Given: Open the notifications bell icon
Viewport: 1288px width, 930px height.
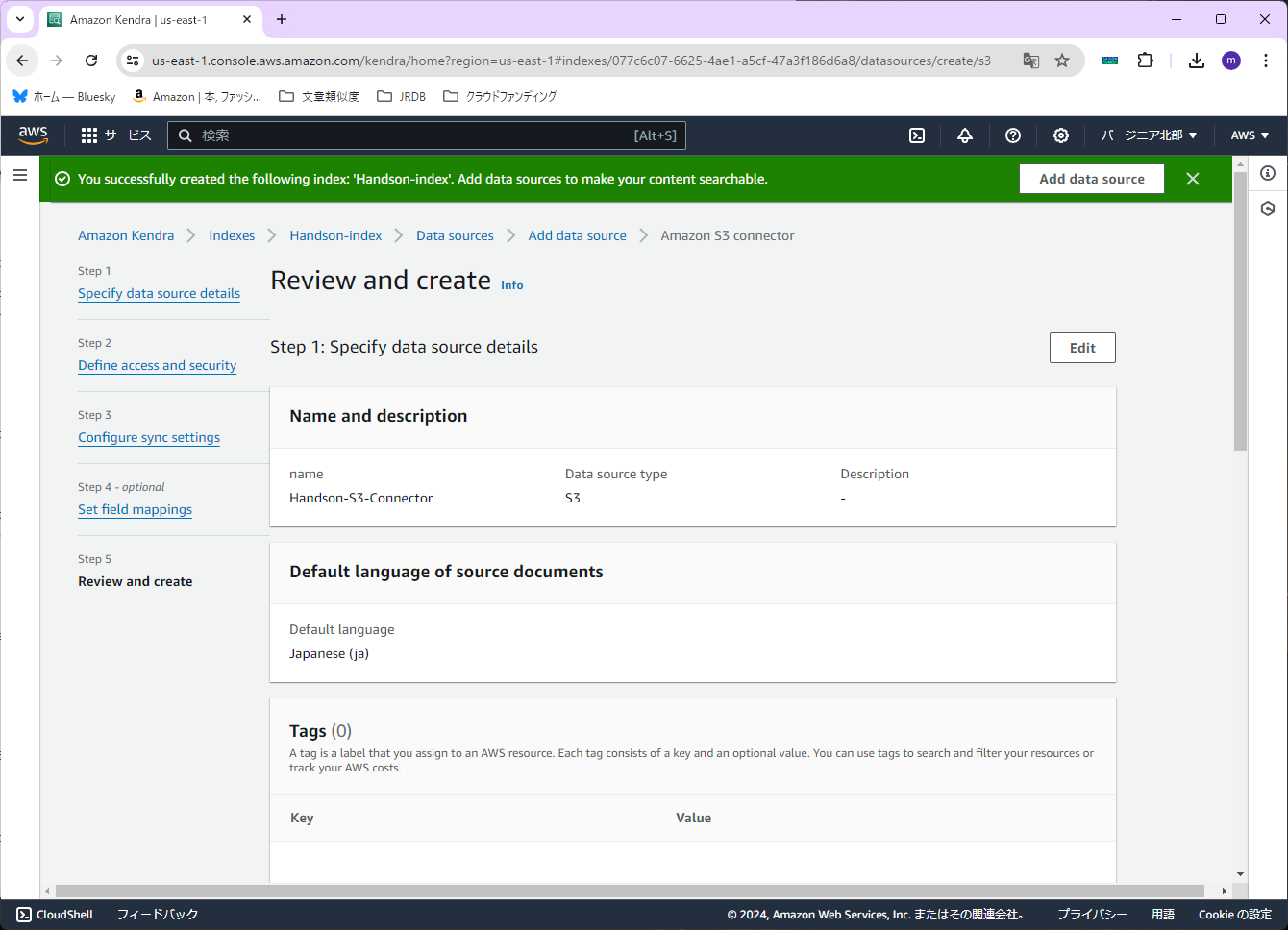Looking at the screenshot, I should [965, 135].
